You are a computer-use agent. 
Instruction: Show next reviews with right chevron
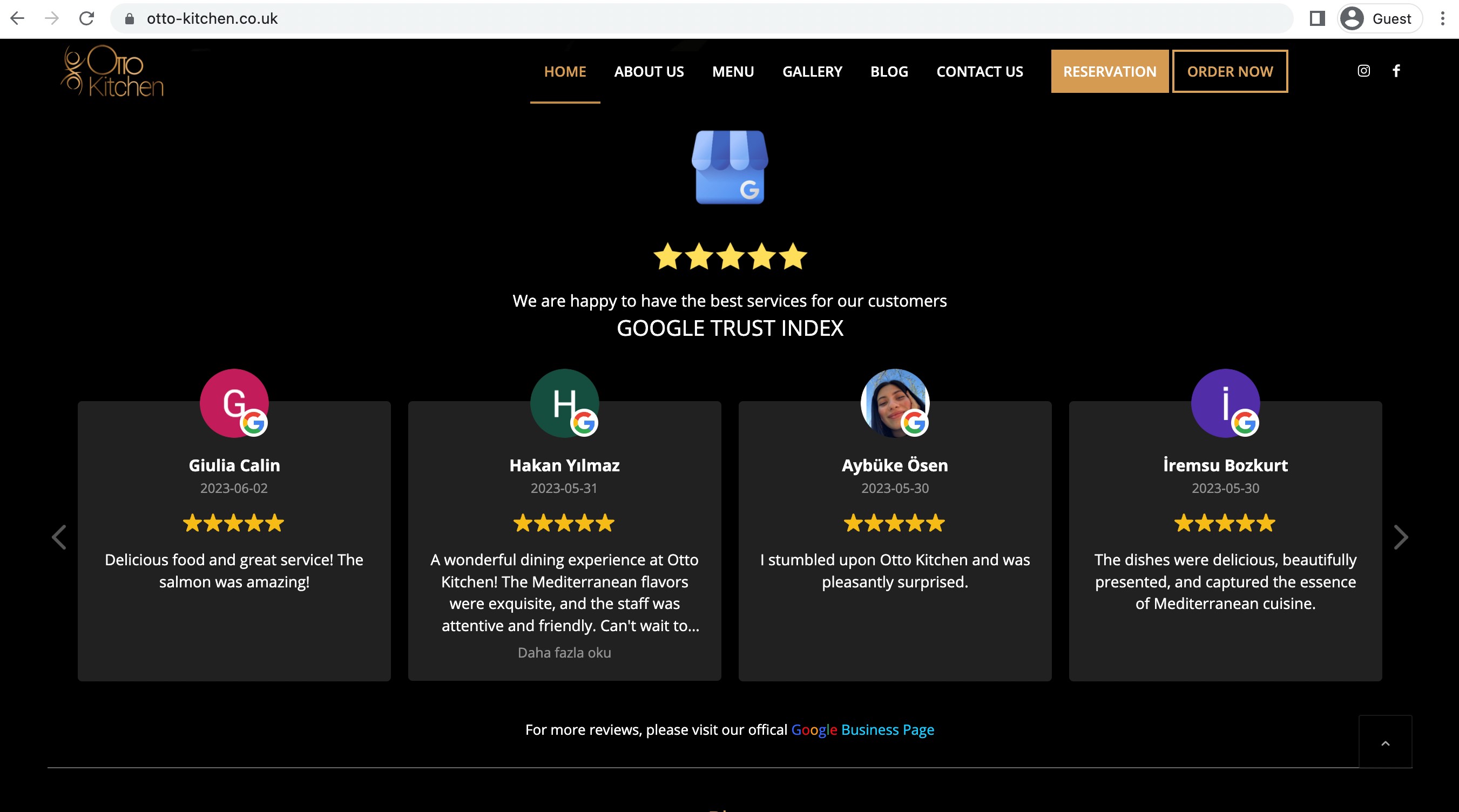tap(1400, 537)
